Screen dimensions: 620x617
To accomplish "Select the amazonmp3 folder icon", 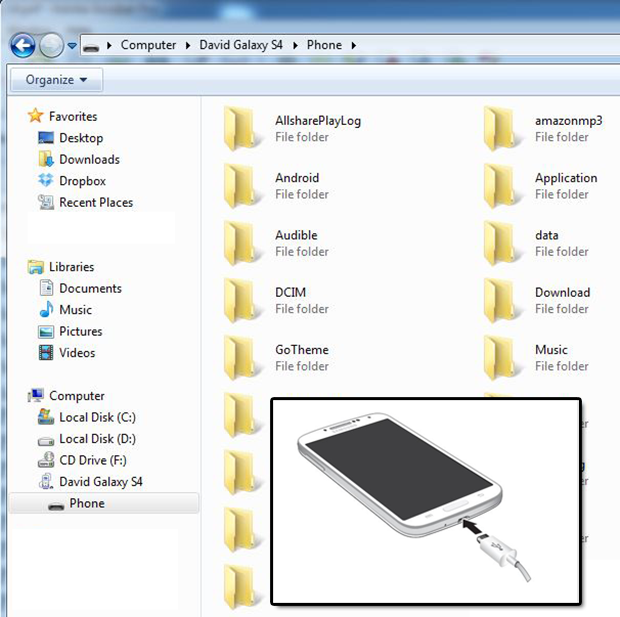I will click(502, 128).
